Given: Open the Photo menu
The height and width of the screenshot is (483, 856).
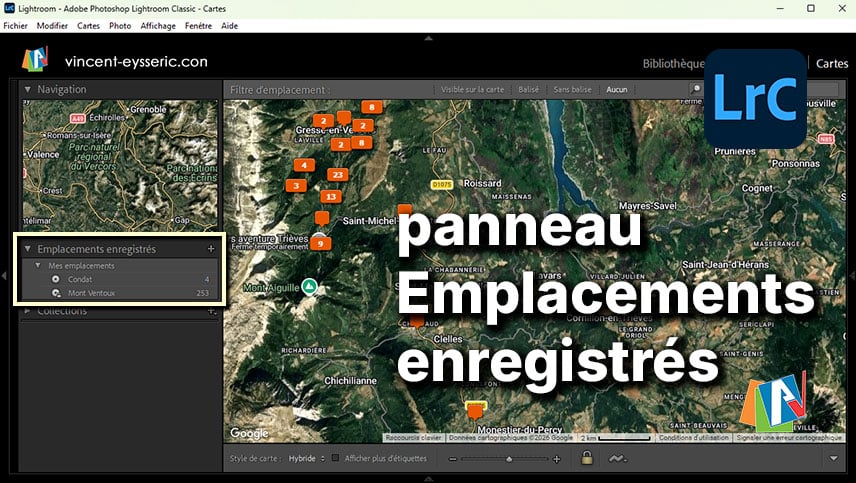Looking at the screenshot, I should [x=120, y=25].
